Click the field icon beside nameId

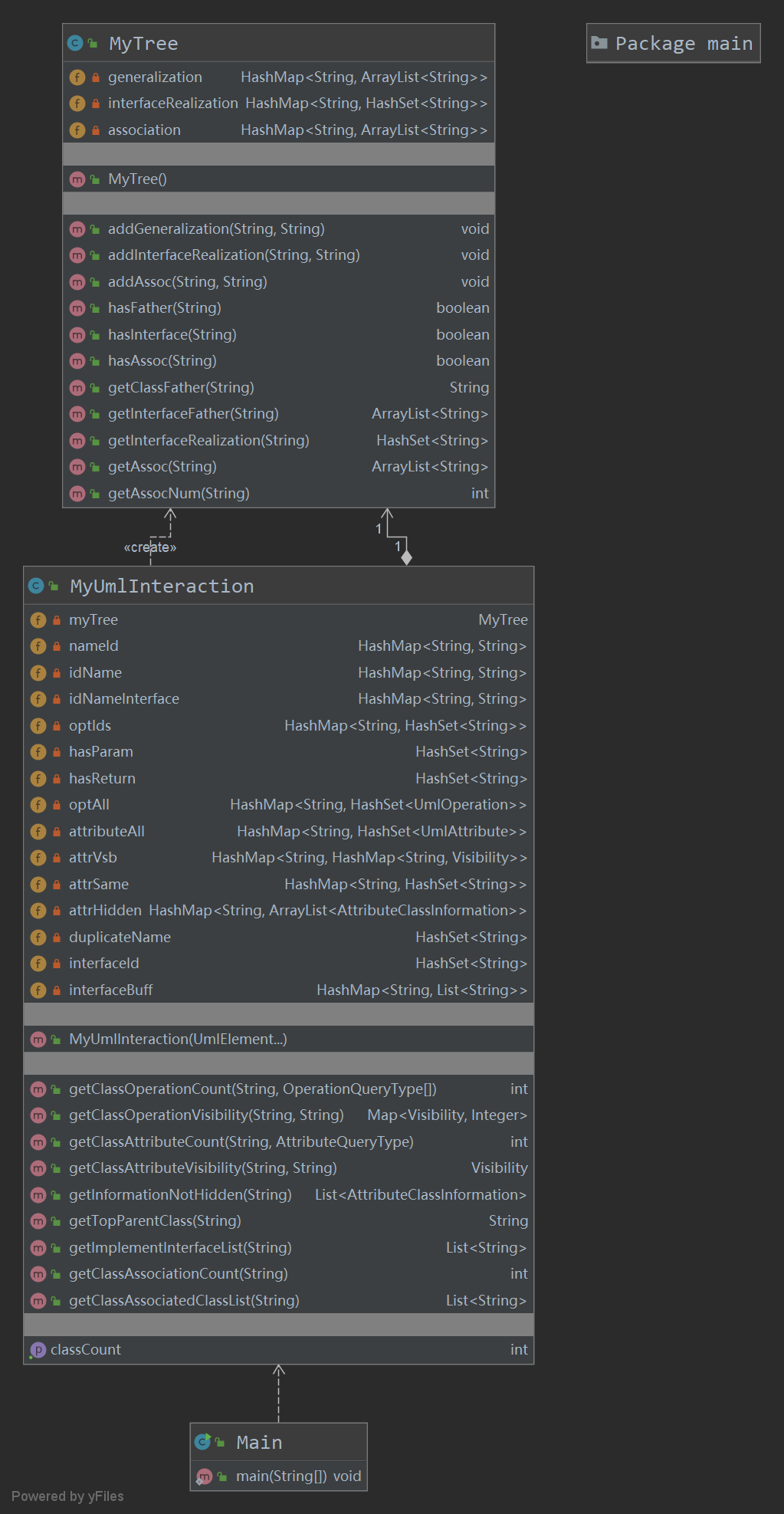[x=38, y=646]
